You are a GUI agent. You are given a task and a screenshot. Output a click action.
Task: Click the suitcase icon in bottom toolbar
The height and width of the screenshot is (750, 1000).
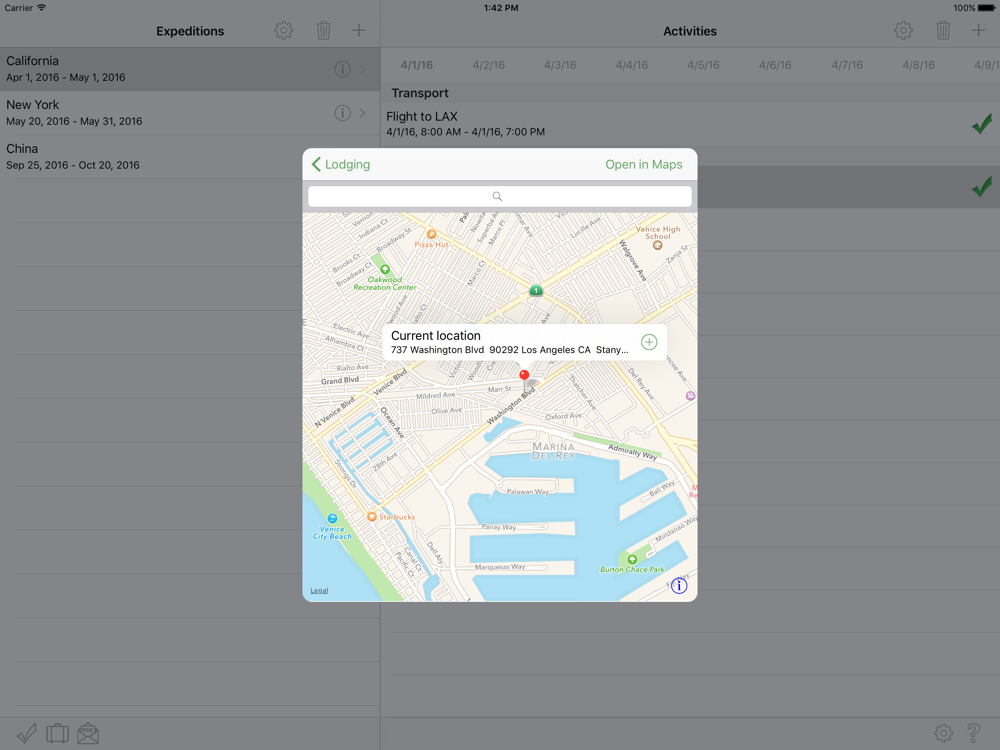point(58,733)
